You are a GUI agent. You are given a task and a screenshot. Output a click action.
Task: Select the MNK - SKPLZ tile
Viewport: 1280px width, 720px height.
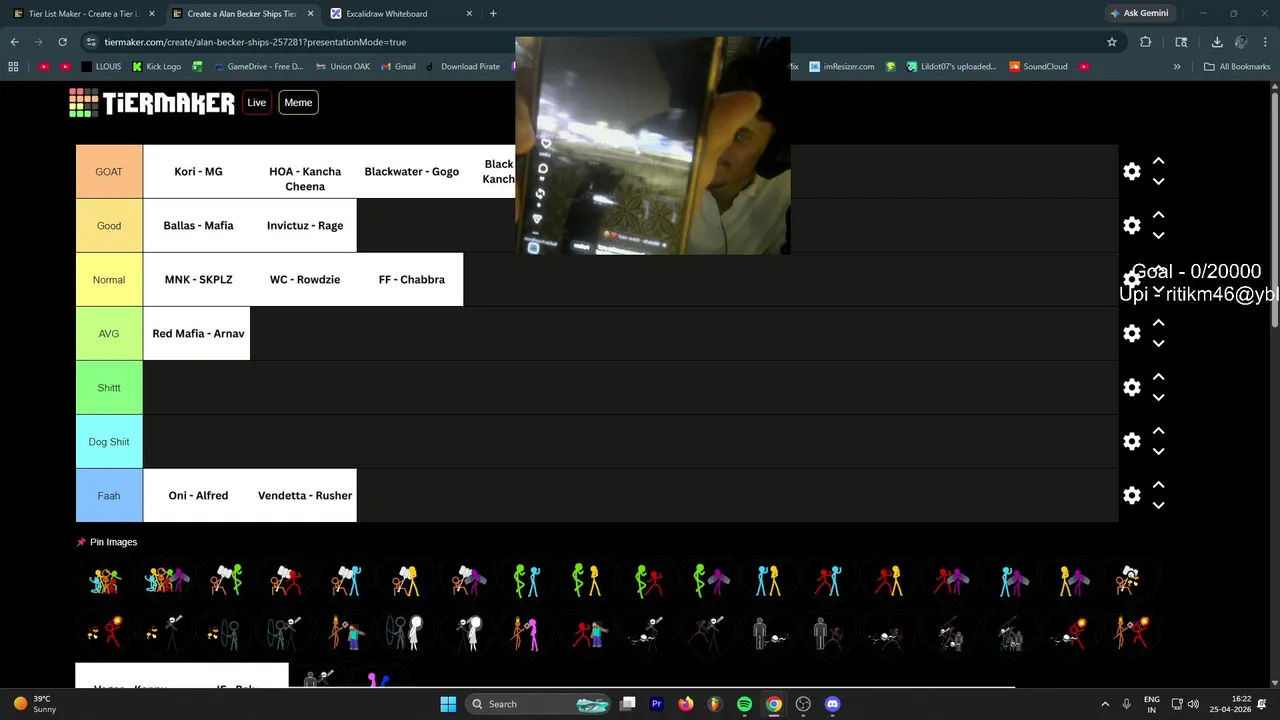(x=198, y=280)
